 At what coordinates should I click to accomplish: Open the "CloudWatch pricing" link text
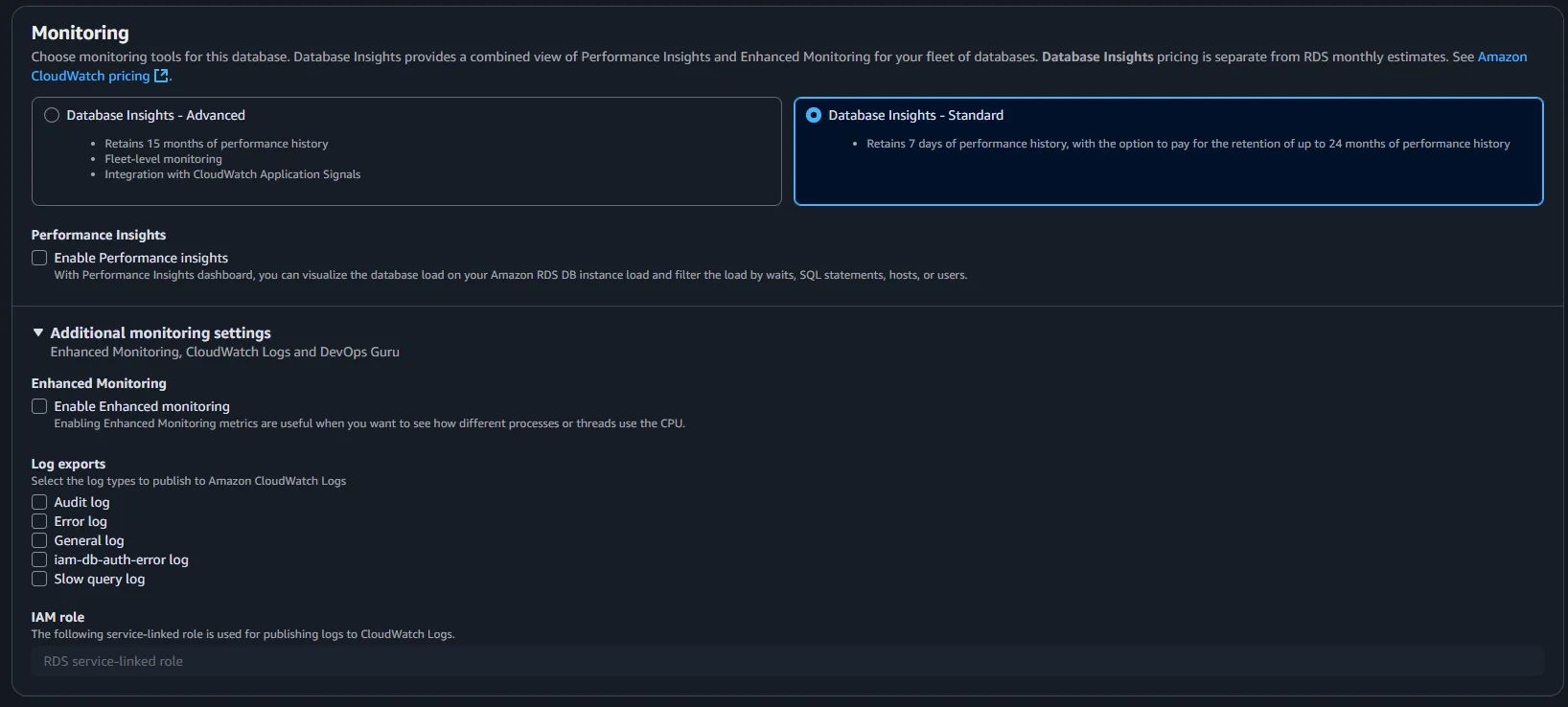[90, 76]
